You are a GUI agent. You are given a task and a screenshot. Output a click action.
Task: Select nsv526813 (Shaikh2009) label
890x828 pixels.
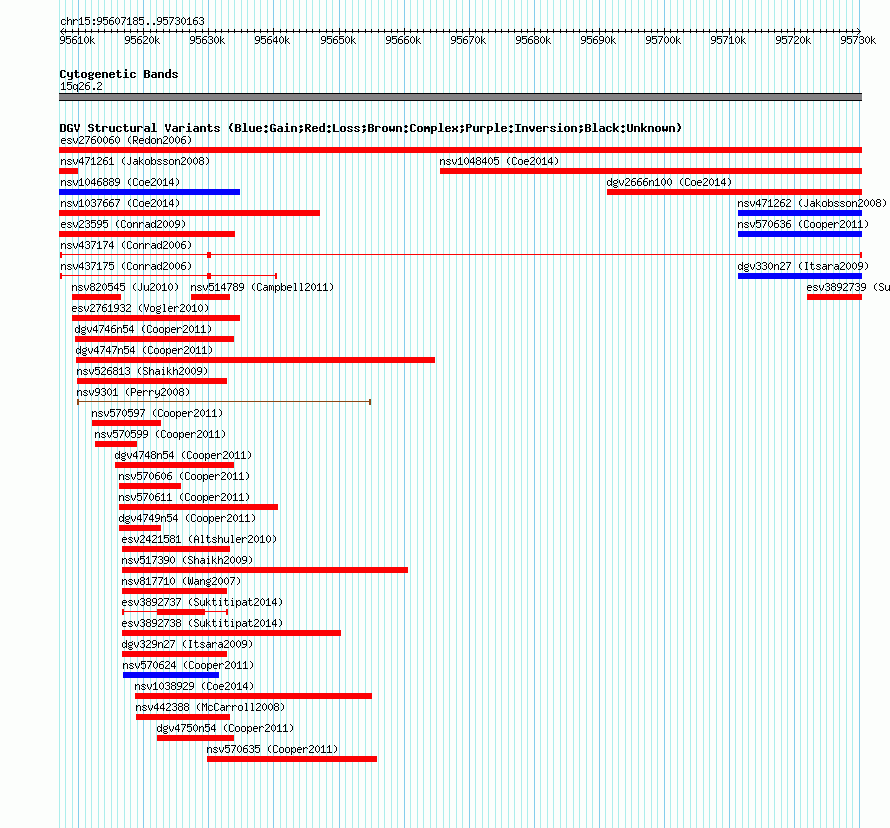pos(142,371)
